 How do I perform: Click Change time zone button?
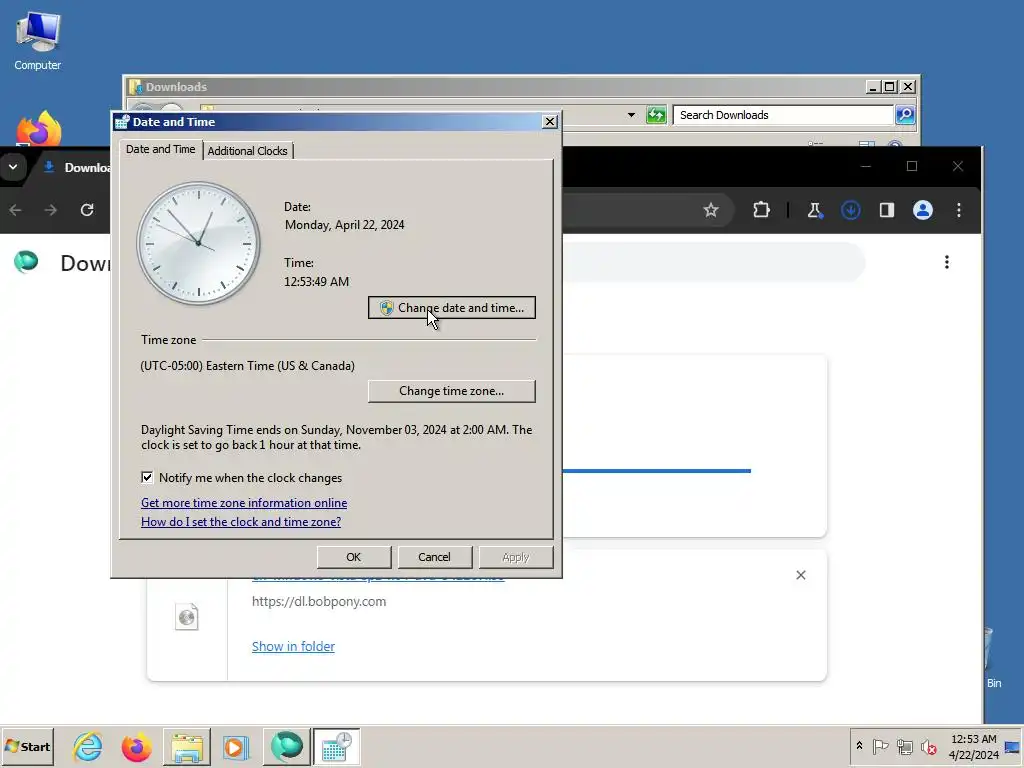[x=451, y=391]
